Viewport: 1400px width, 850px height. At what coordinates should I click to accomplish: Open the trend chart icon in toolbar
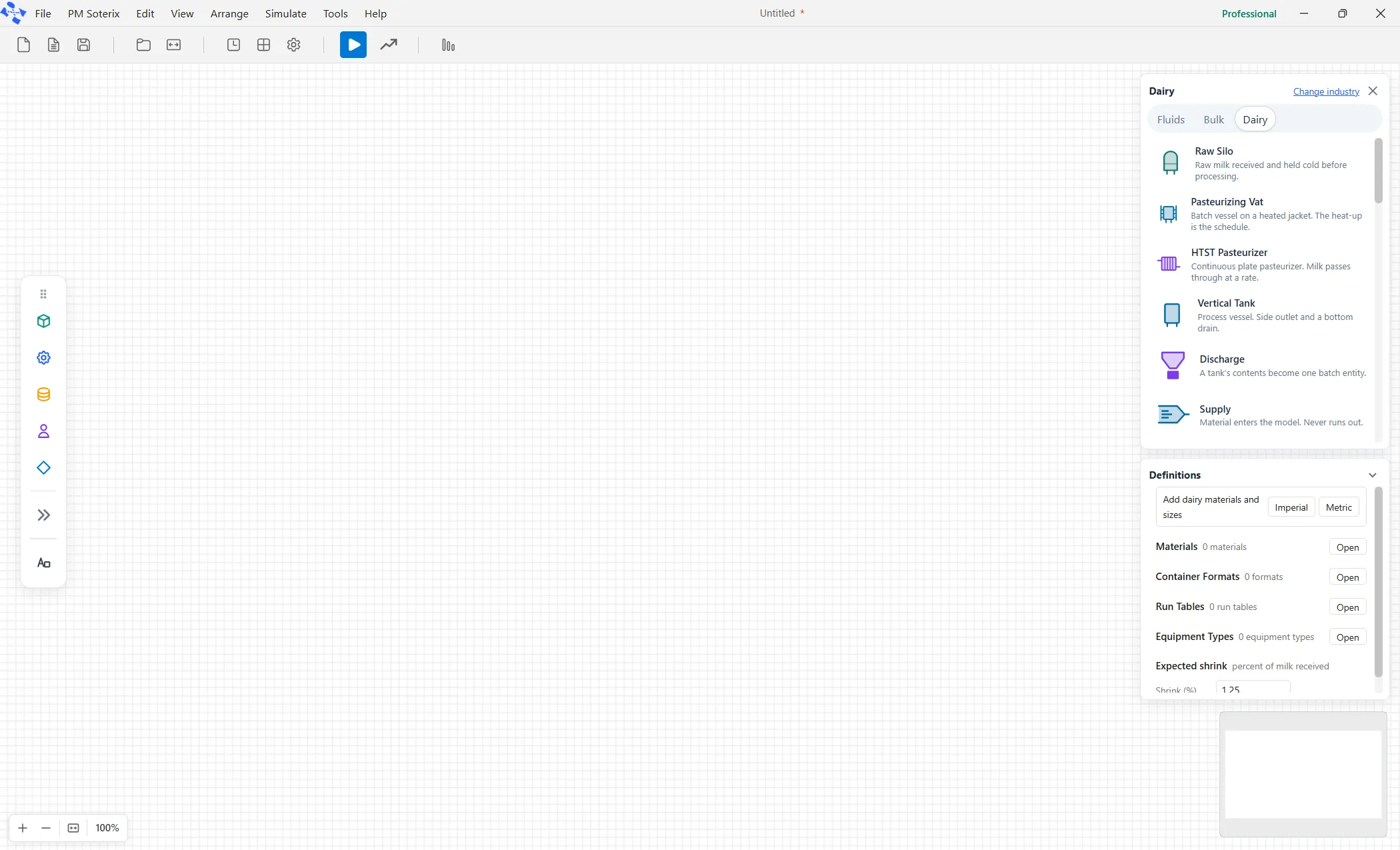click(389, 45)
